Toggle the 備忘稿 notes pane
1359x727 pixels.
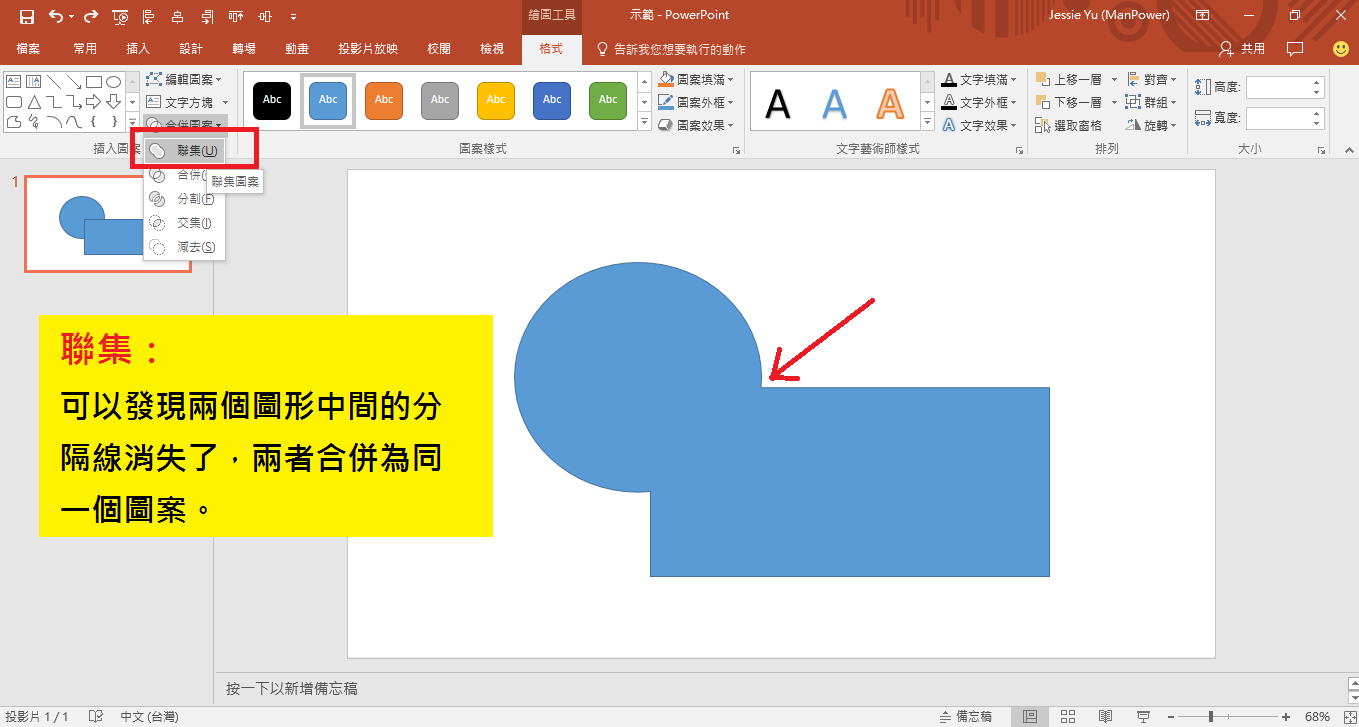[x=965, y=716]
